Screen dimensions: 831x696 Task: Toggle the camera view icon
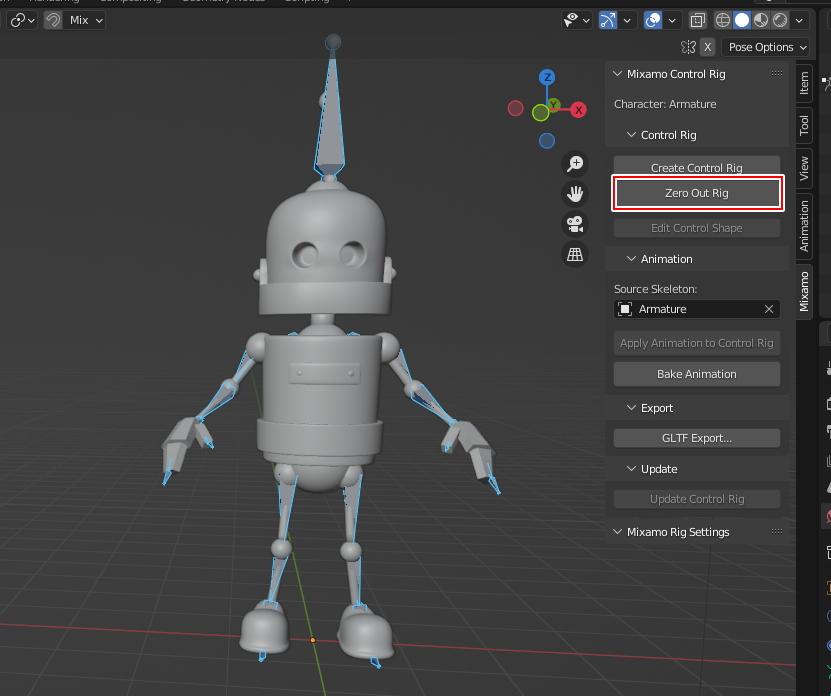(x=575, y=224)
